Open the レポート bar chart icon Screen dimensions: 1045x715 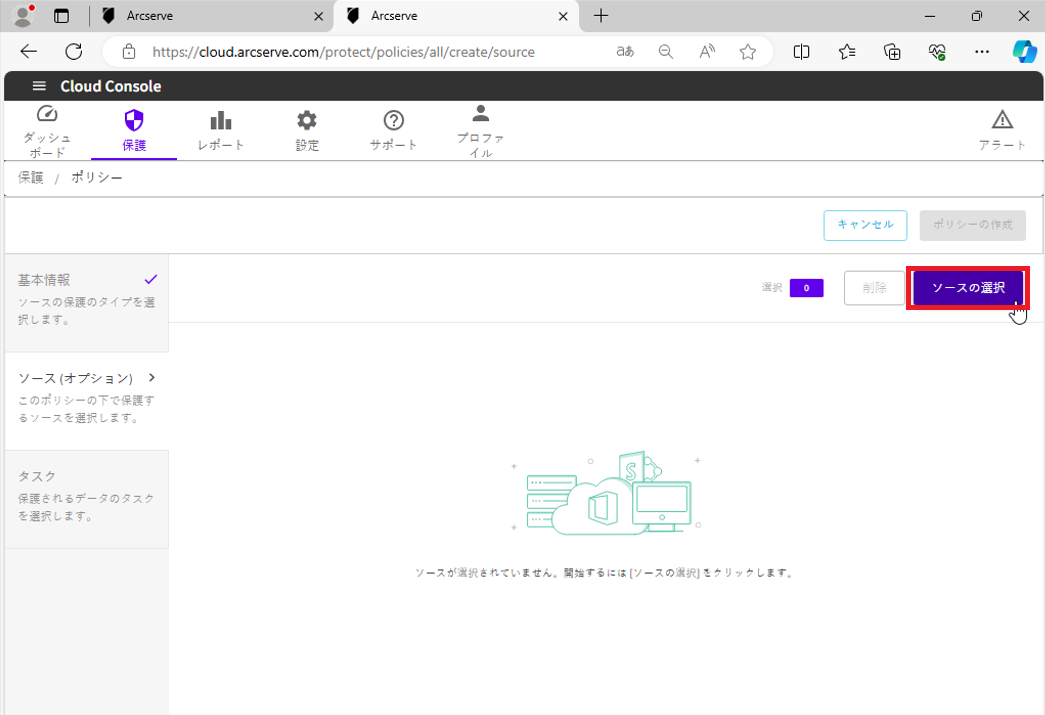220,121
